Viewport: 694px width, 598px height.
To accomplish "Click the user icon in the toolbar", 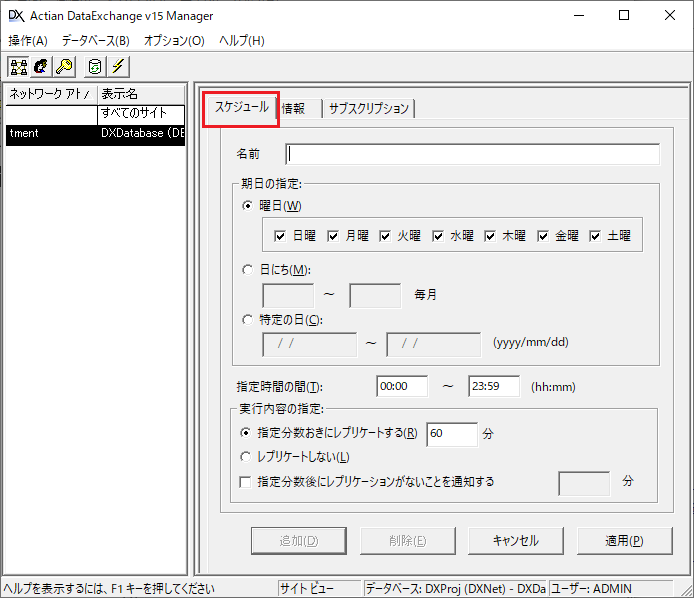I will (41, 67).
